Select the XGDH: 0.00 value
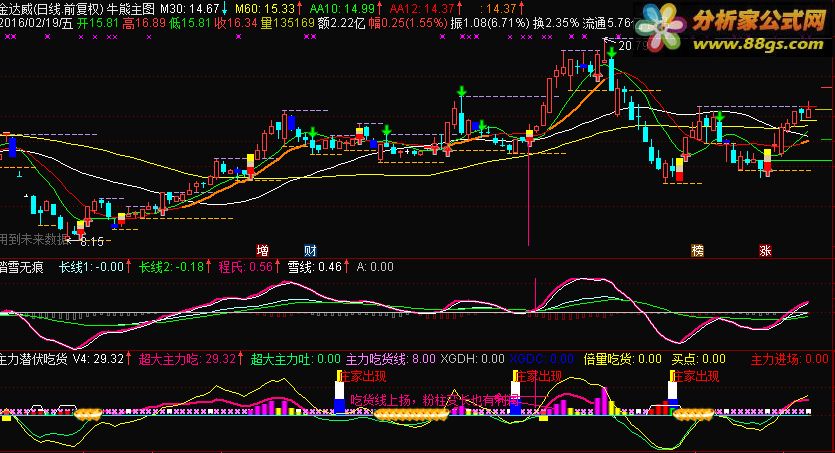The image size is (835, 453). point(472,359)
